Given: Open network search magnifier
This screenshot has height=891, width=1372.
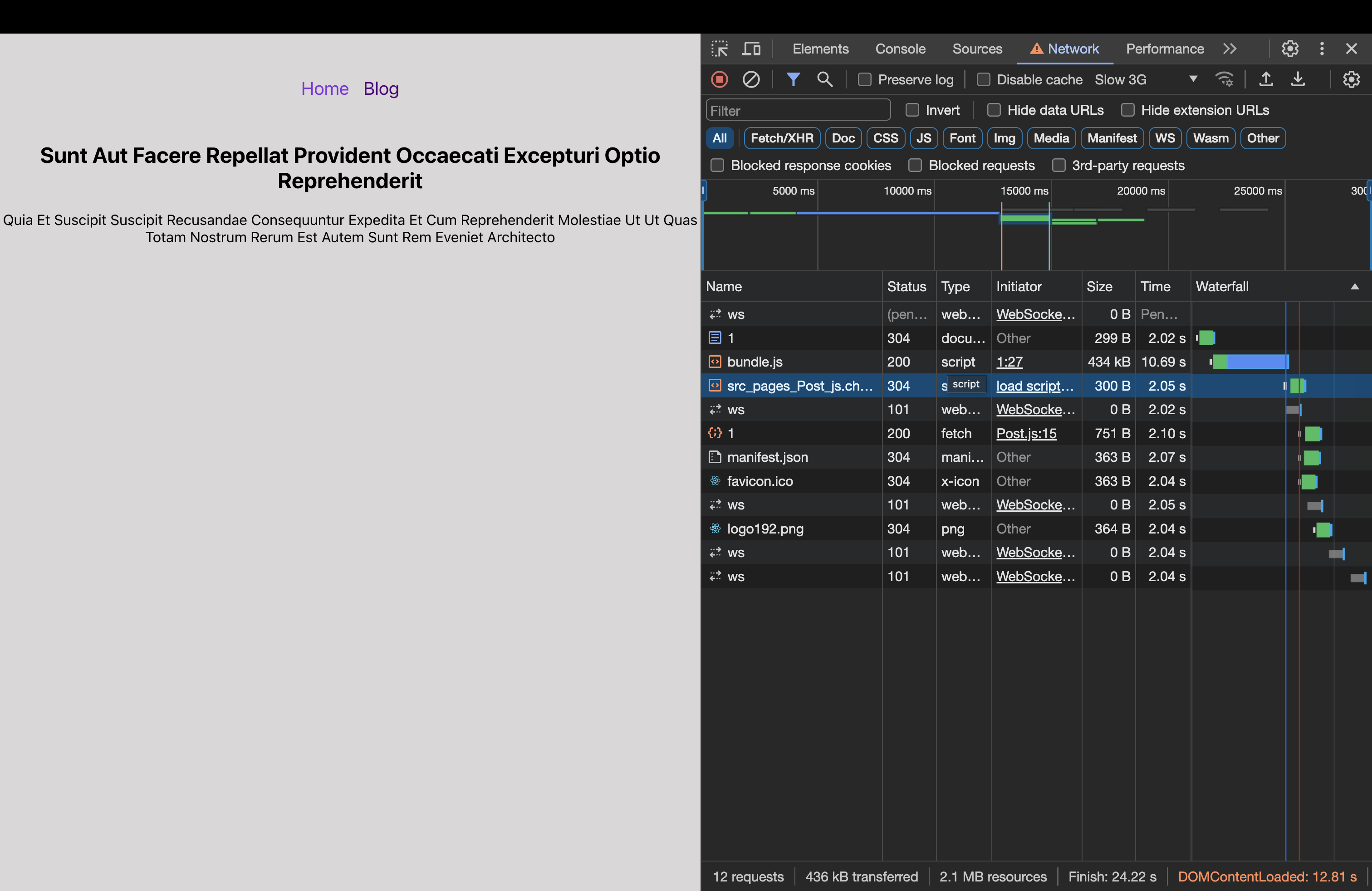Looking at the screenshot, I should 824,79.
